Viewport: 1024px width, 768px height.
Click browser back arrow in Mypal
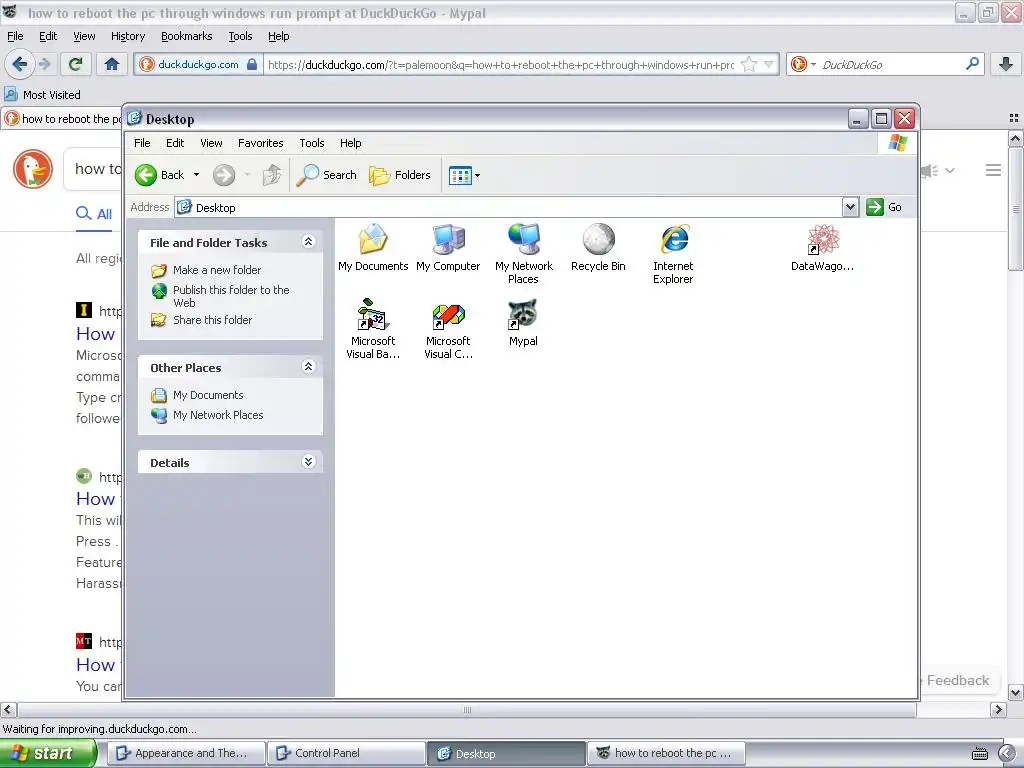tap(19, 64)
